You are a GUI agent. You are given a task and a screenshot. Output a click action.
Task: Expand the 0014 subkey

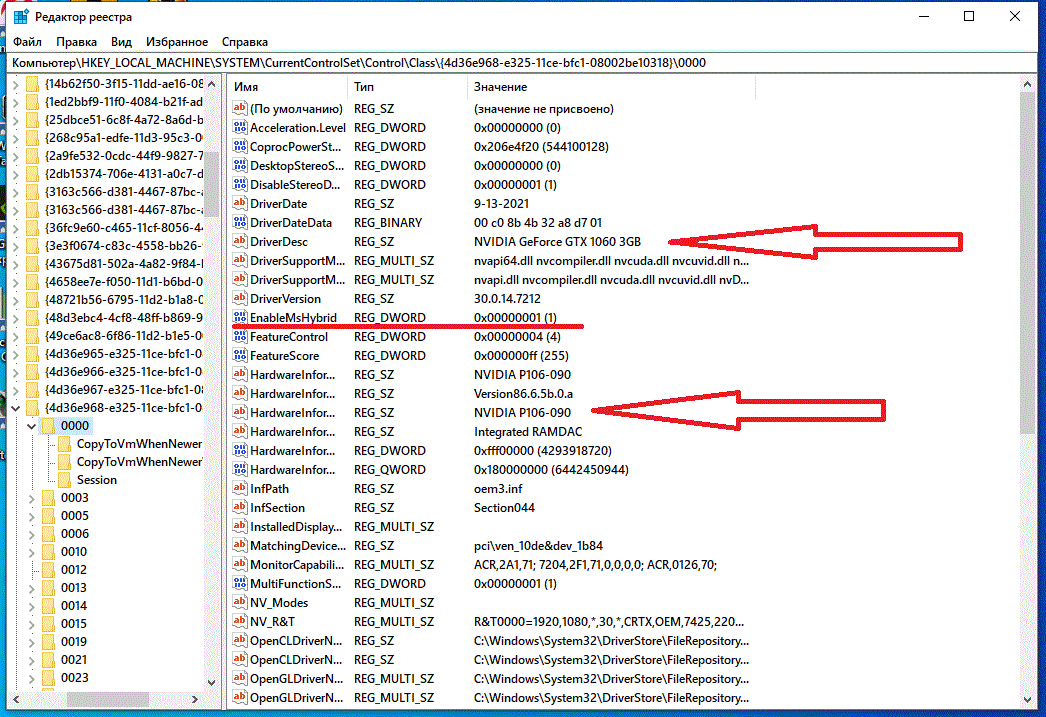[31, 606]
